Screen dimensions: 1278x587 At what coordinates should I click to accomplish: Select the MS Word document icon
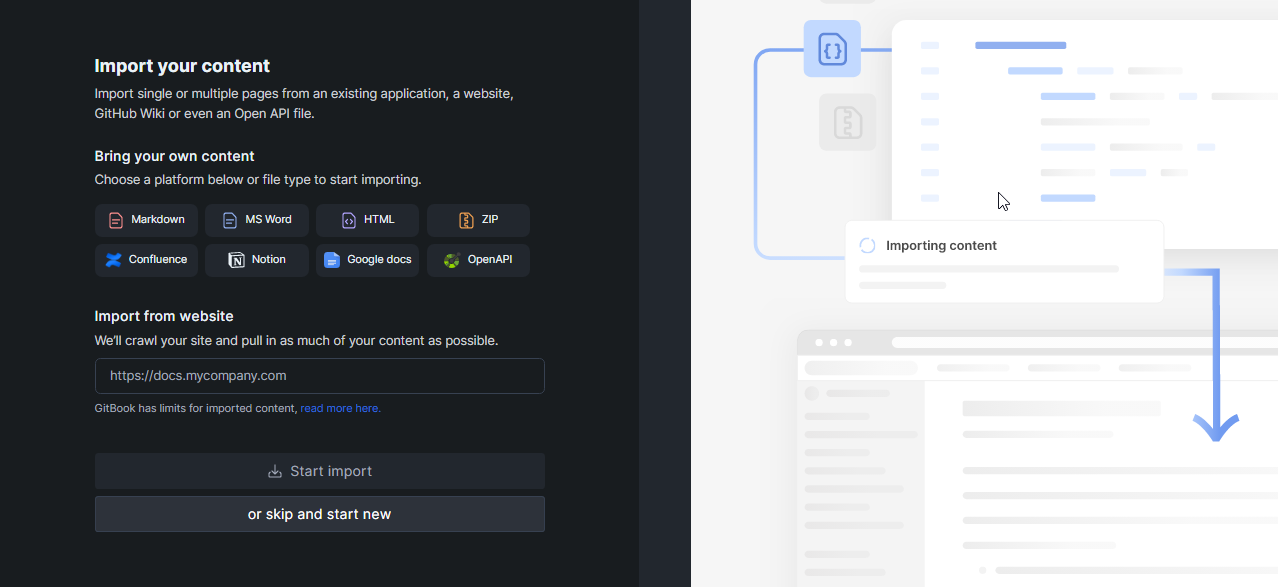coord(230,220)
